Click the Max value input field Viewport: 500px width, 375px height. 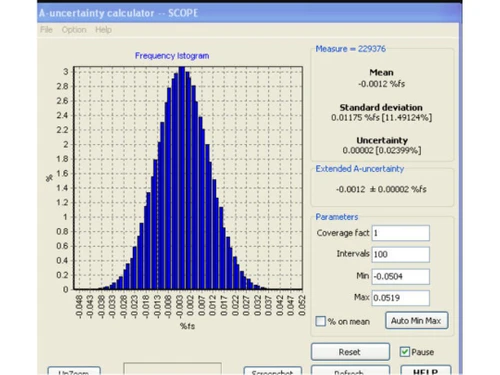tap(400, 298)
